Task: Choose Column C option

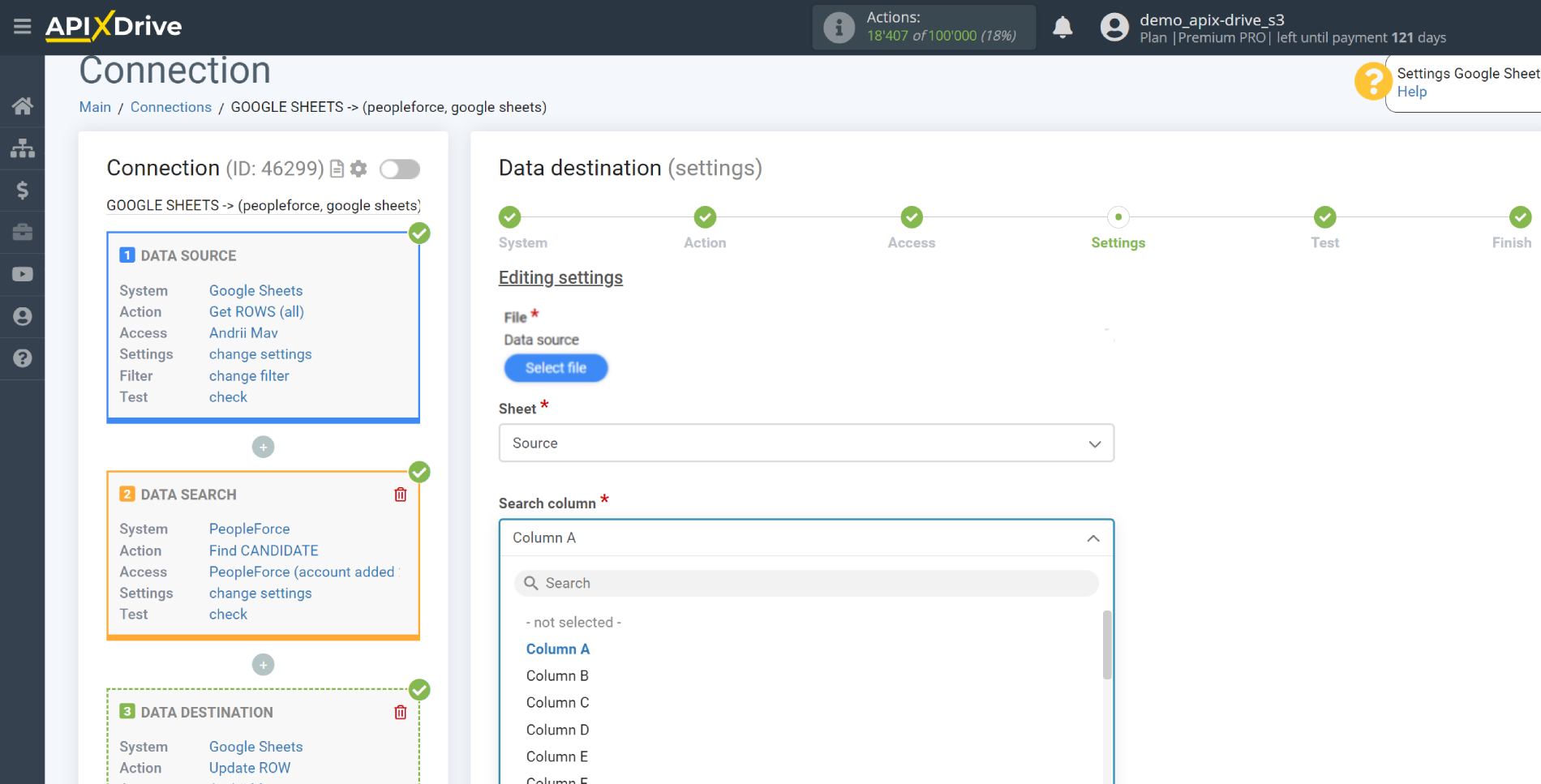Action: pos(557,702)
